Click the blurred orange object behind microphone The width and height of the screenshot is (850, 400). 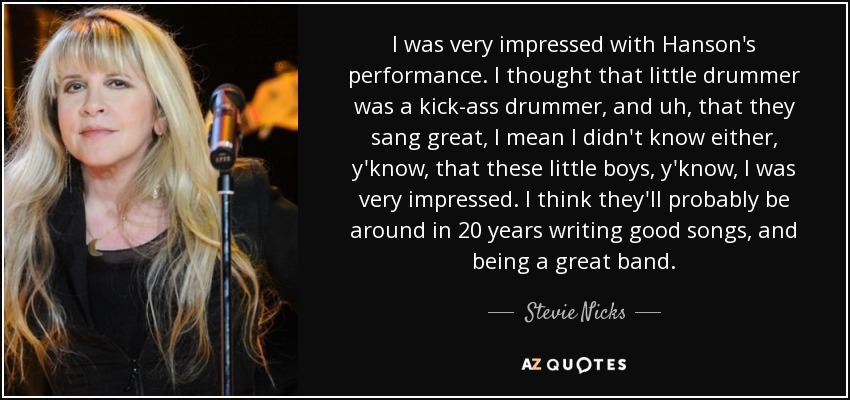coord(272,101)
